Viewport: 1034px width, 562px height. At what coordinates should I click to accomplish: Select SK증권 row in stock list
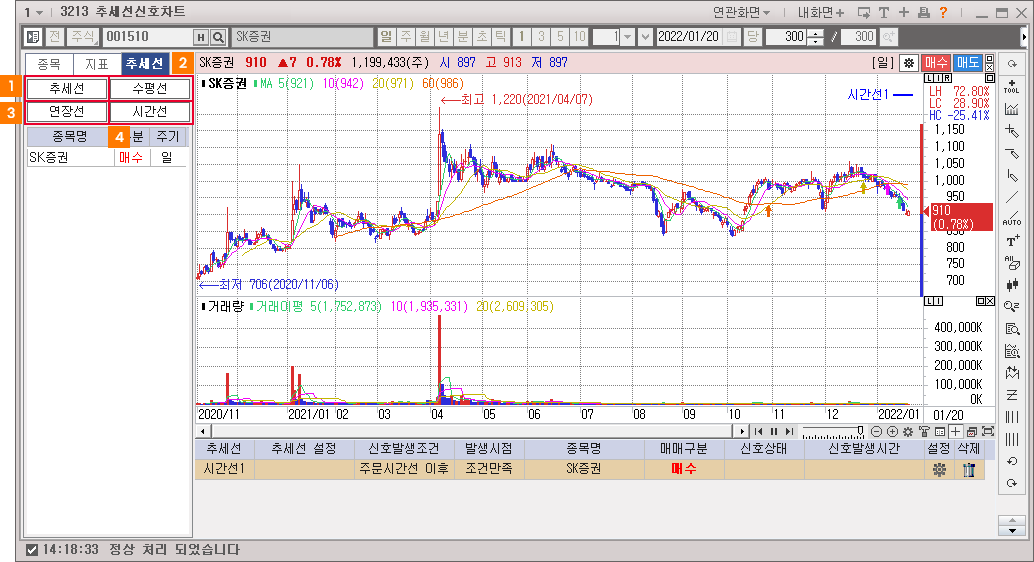(x=107, y=158)
